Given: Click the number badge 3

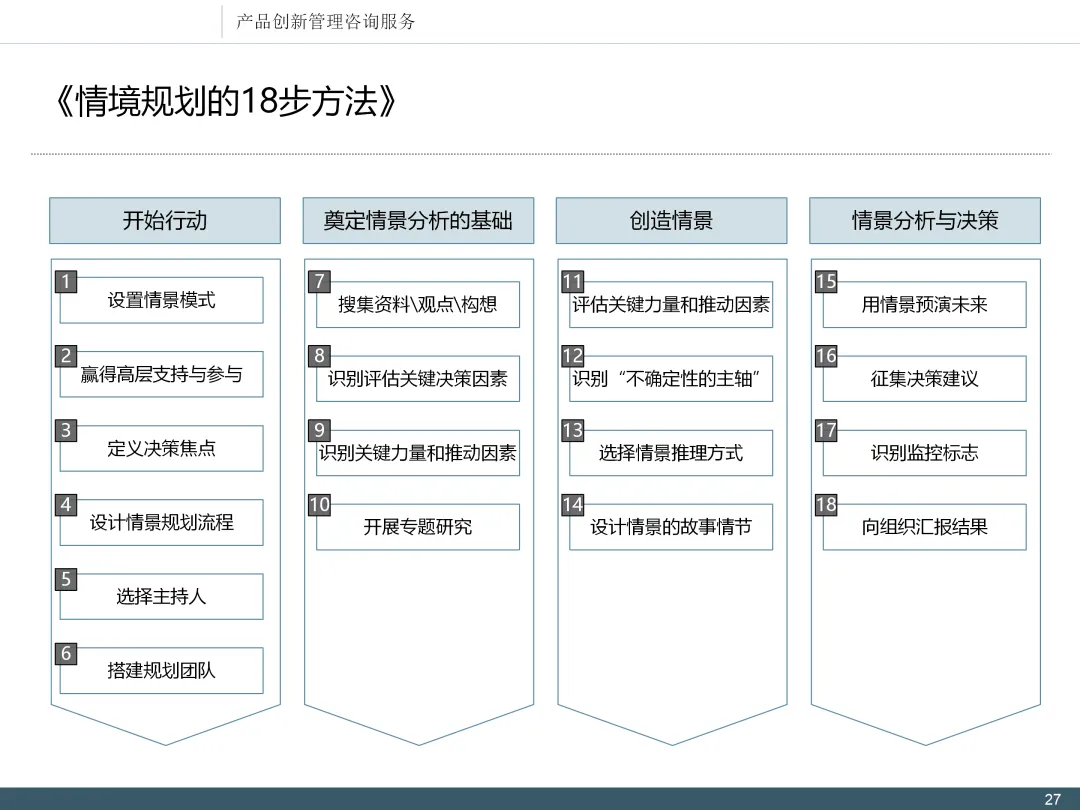Looking at the screenshot, I should tap(66, 430).
